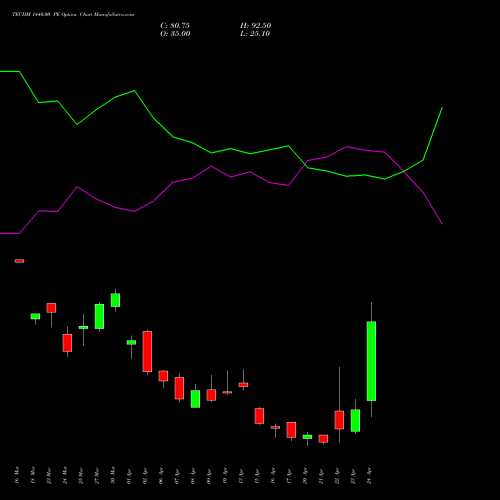Click the tall green candle above 24 Apr
This screenshot has height=500, width=500.
tap(371, 361)
